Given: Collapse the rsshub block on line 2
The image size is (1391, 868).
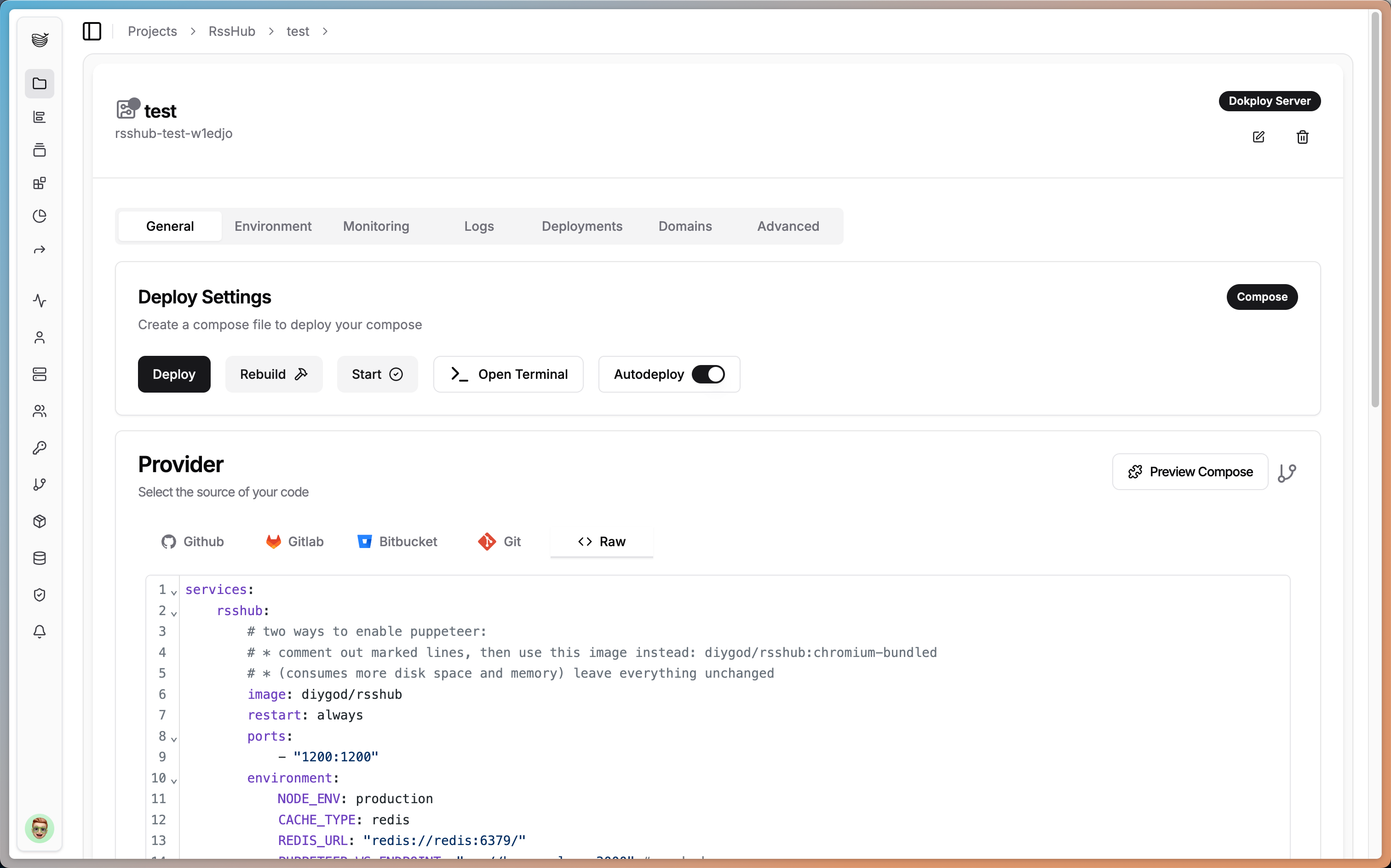Looking at the screenshot, I should point(174,613).
